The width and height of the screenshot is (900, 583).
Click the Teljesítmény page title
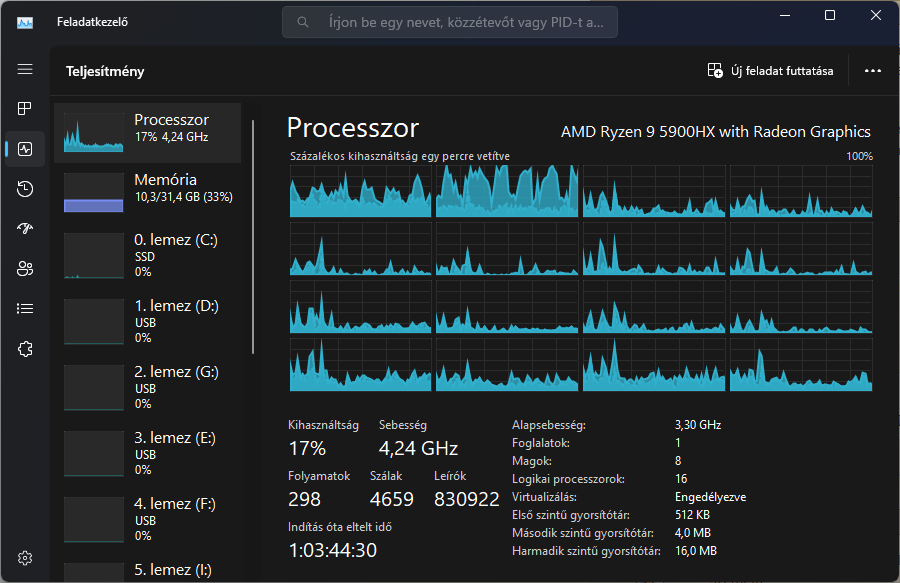[x=105, y=71]
